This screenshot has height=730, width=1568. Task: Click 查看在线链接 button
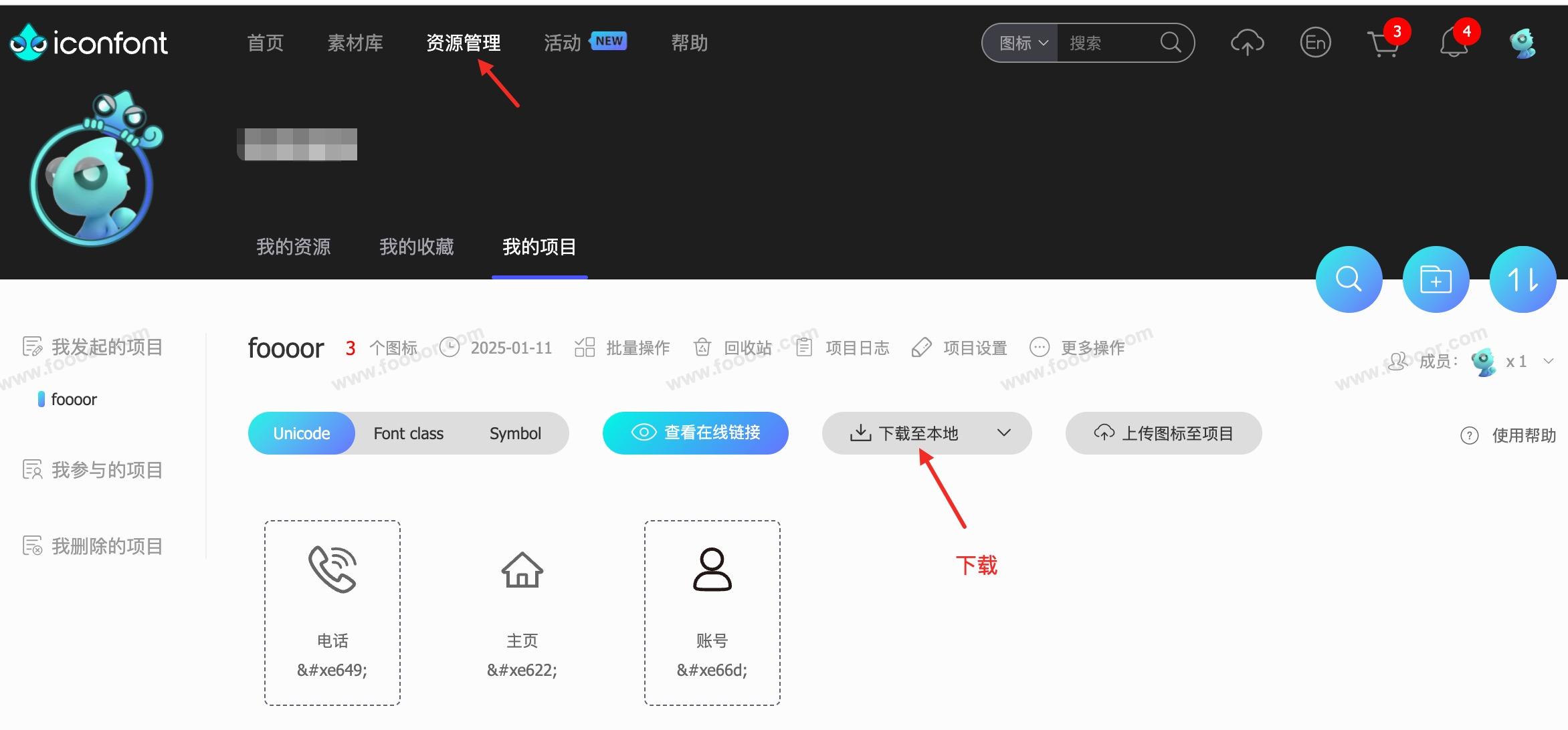695,433
